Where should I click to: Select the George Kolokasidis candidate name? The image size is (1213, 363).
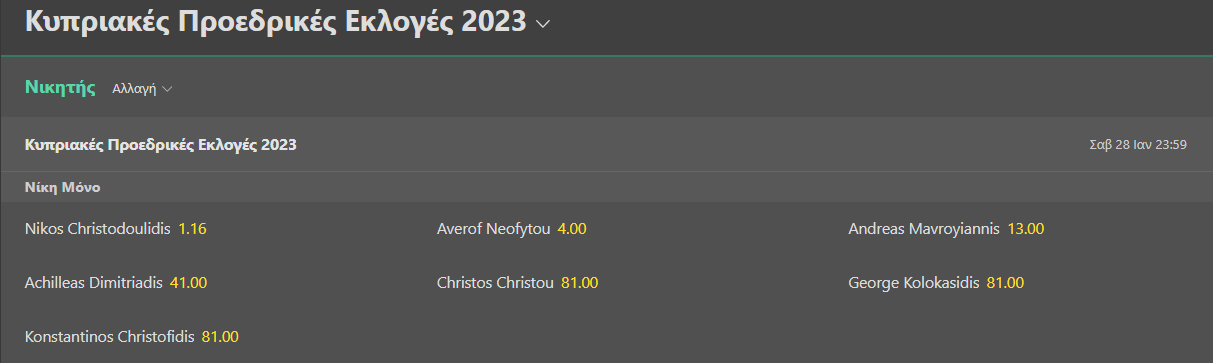pos(914,283)
